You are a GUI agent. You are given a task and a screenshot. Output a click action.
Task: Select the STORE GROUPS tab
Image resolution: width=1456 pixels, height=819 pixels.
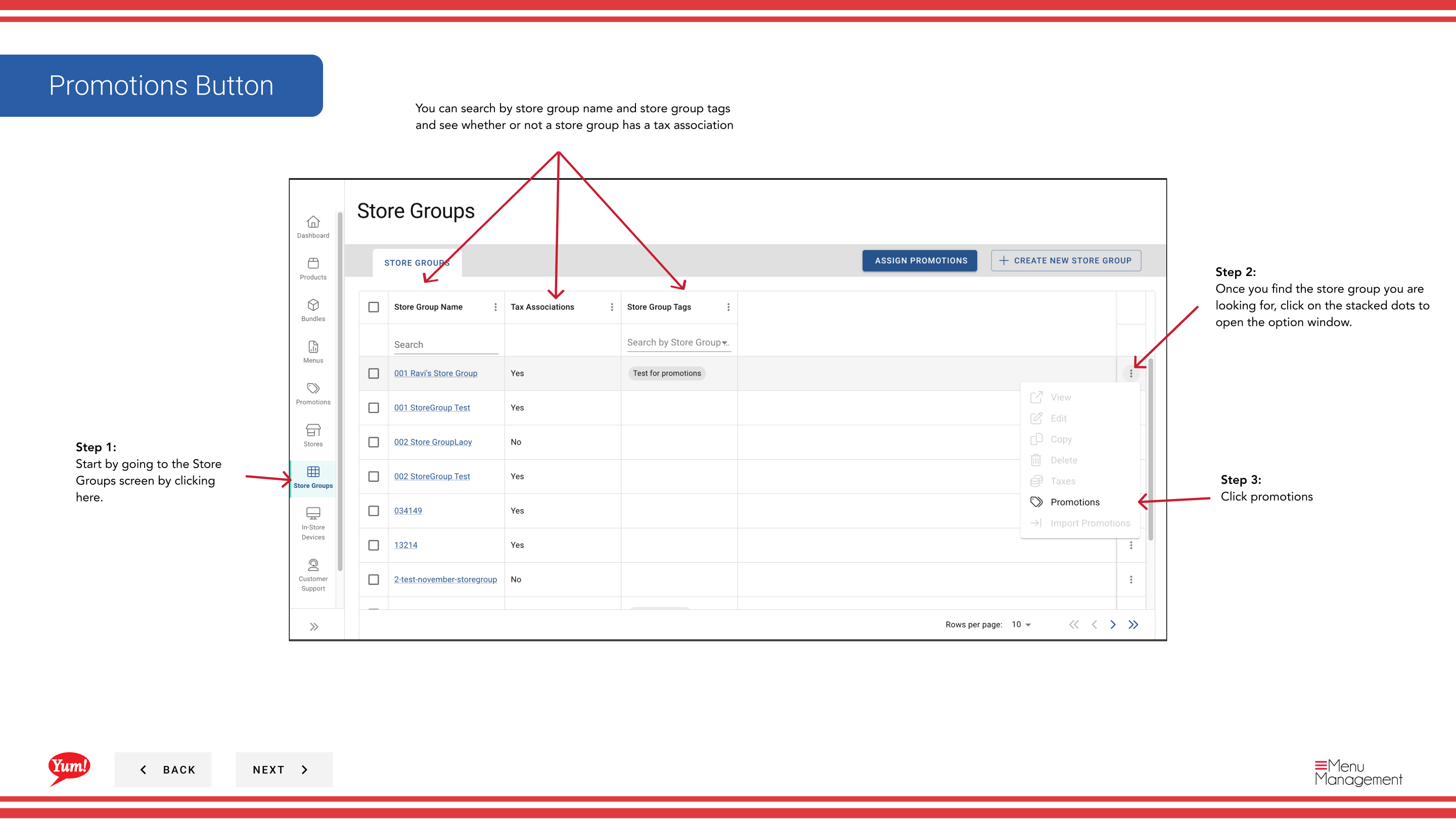pos(417,263)
